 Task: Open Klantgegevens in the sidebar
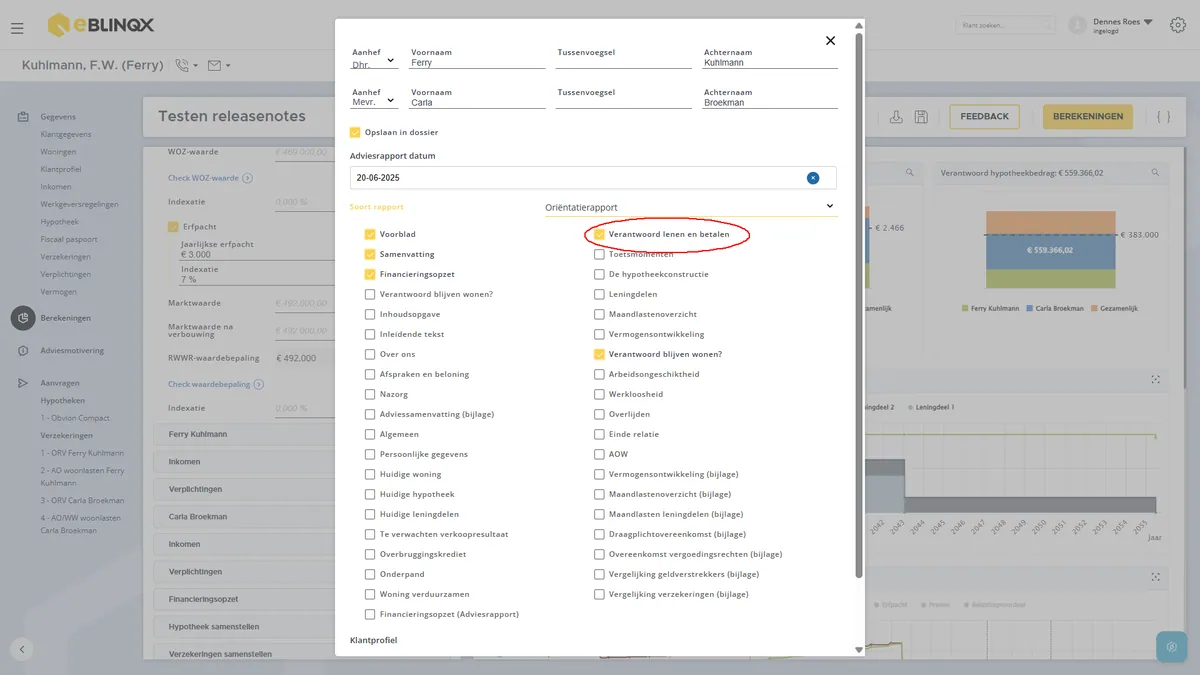click(x=66, y=134)
